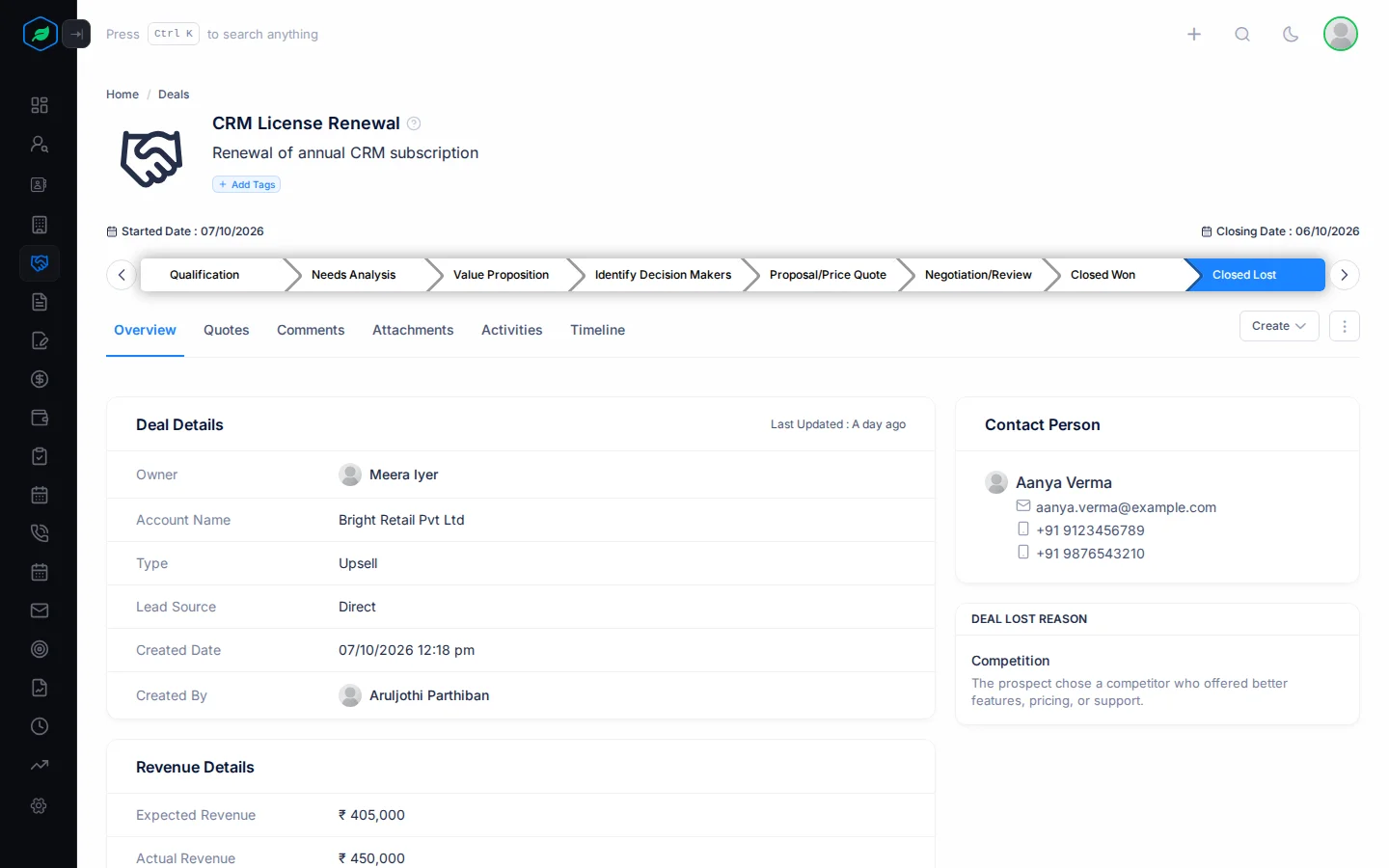
Task: Switch to the Timeline tab
Action: click(598, 330)
